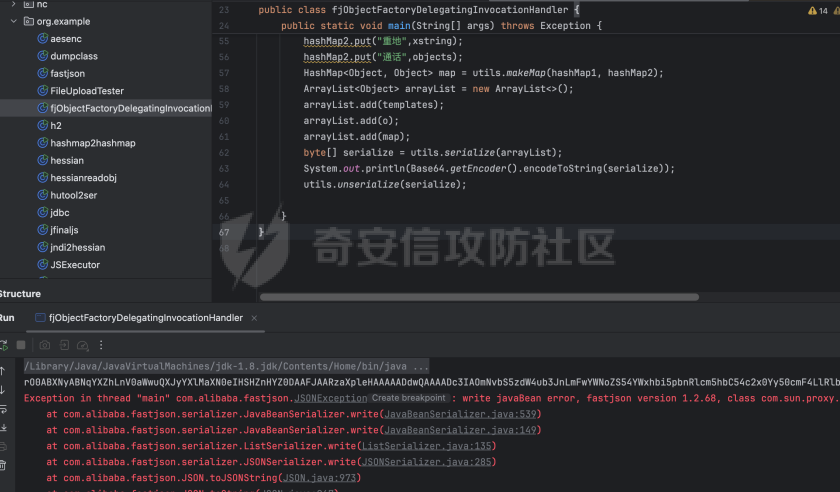Click the org.example package folder icon
Screen dimensions: 840x492
[x=29, y=21]
